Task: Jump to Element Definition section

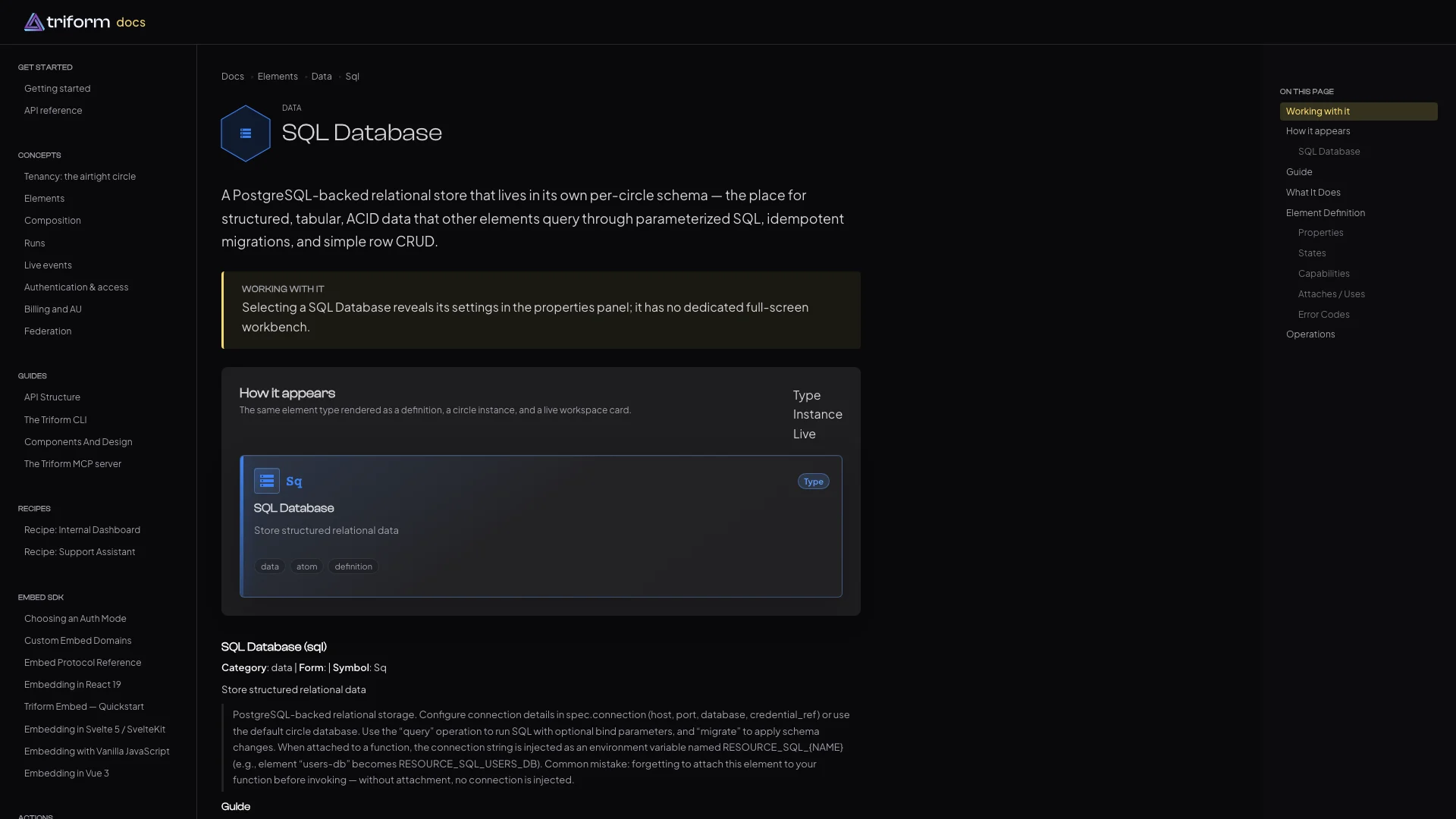Action: pyautogui.click(x=1326, y=213)
